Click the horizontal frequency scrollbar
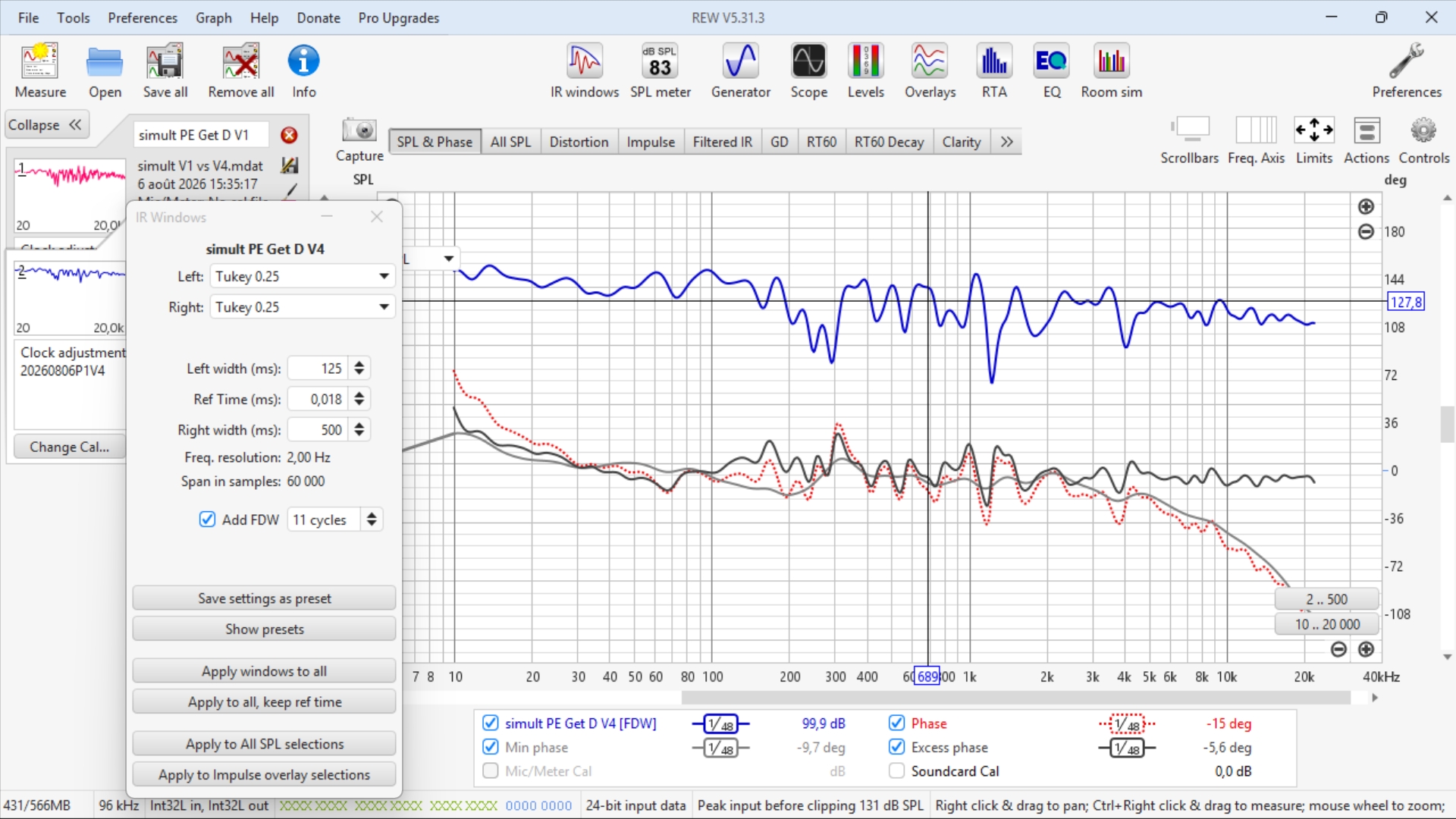This screenshot has width=1456, height=819. click(x=1015, y=697)
